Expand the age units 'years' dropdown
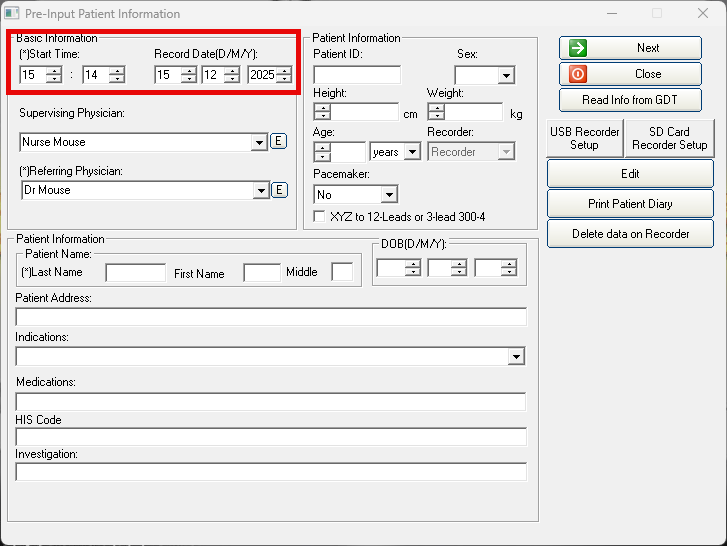The width and height of the screenshot is (727, 546). (x=412, y=153)
